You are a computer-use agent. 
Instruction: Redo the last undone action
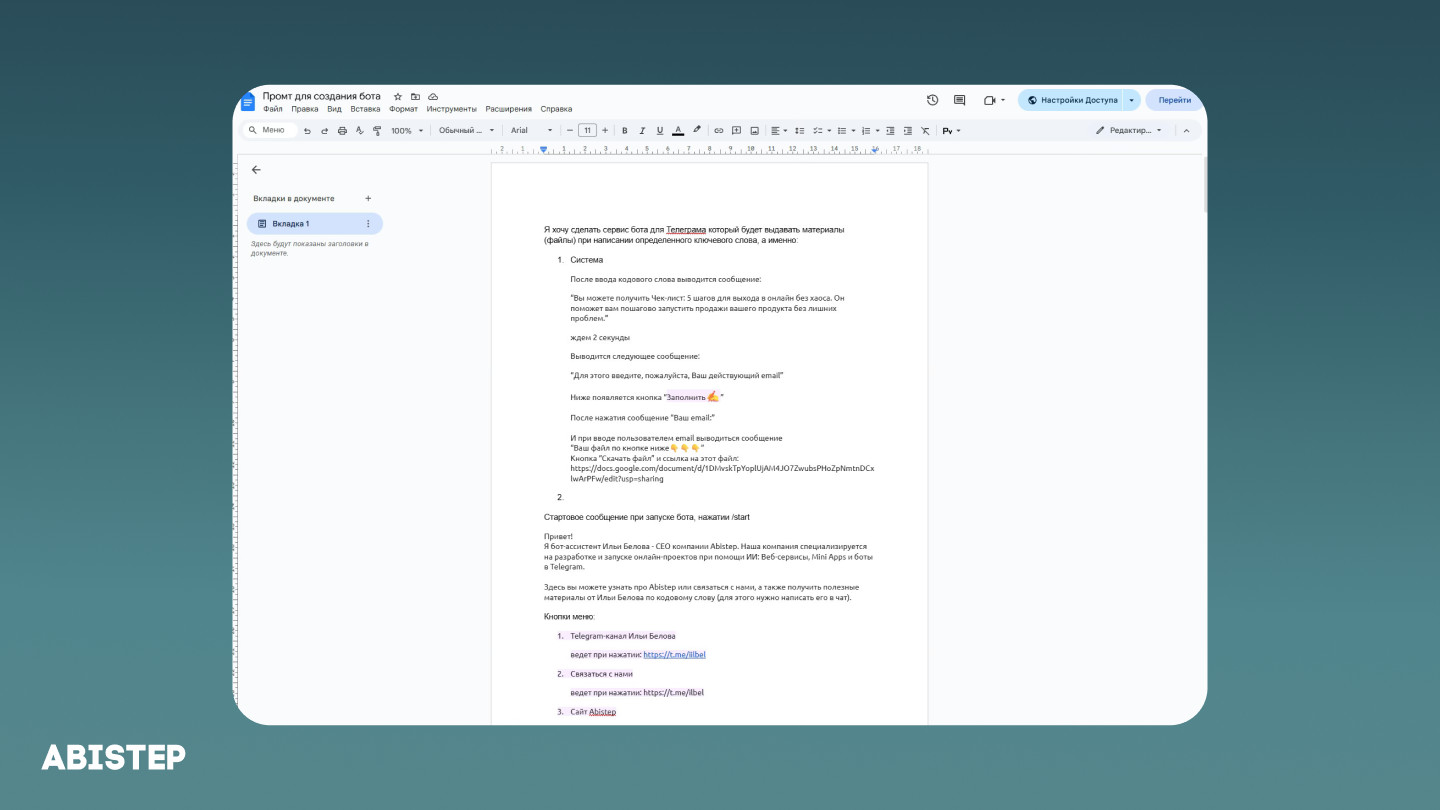coord(324,131)
